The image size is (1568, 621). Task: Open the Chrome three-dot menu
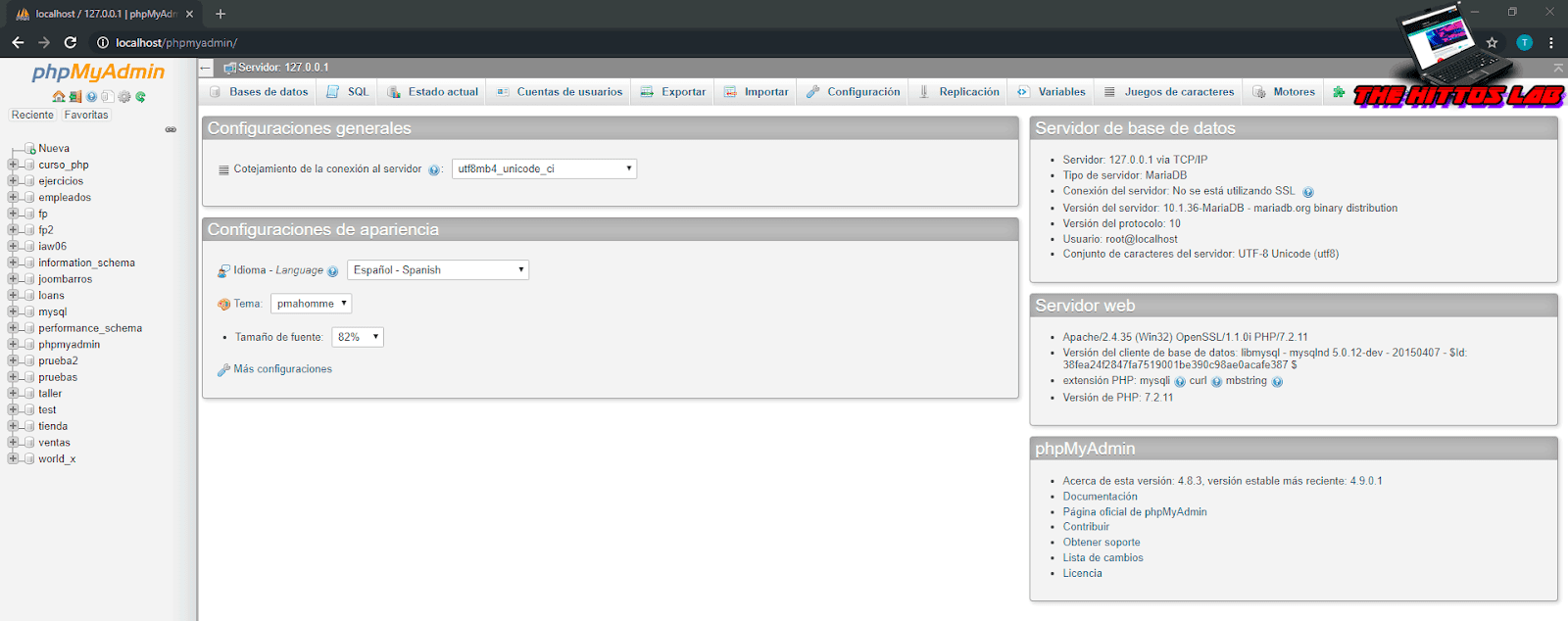click(1550, 42)
